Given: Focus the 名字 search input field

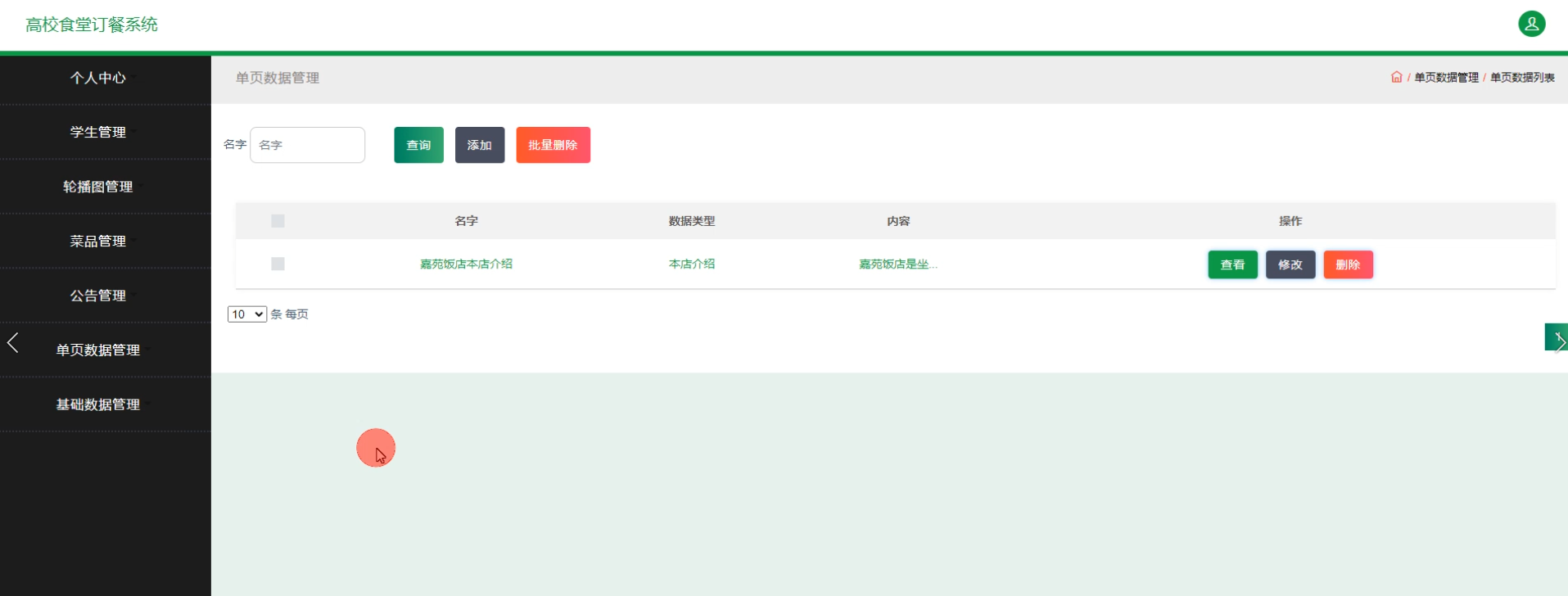Looking at the screenshot, I should coord(307,145).
